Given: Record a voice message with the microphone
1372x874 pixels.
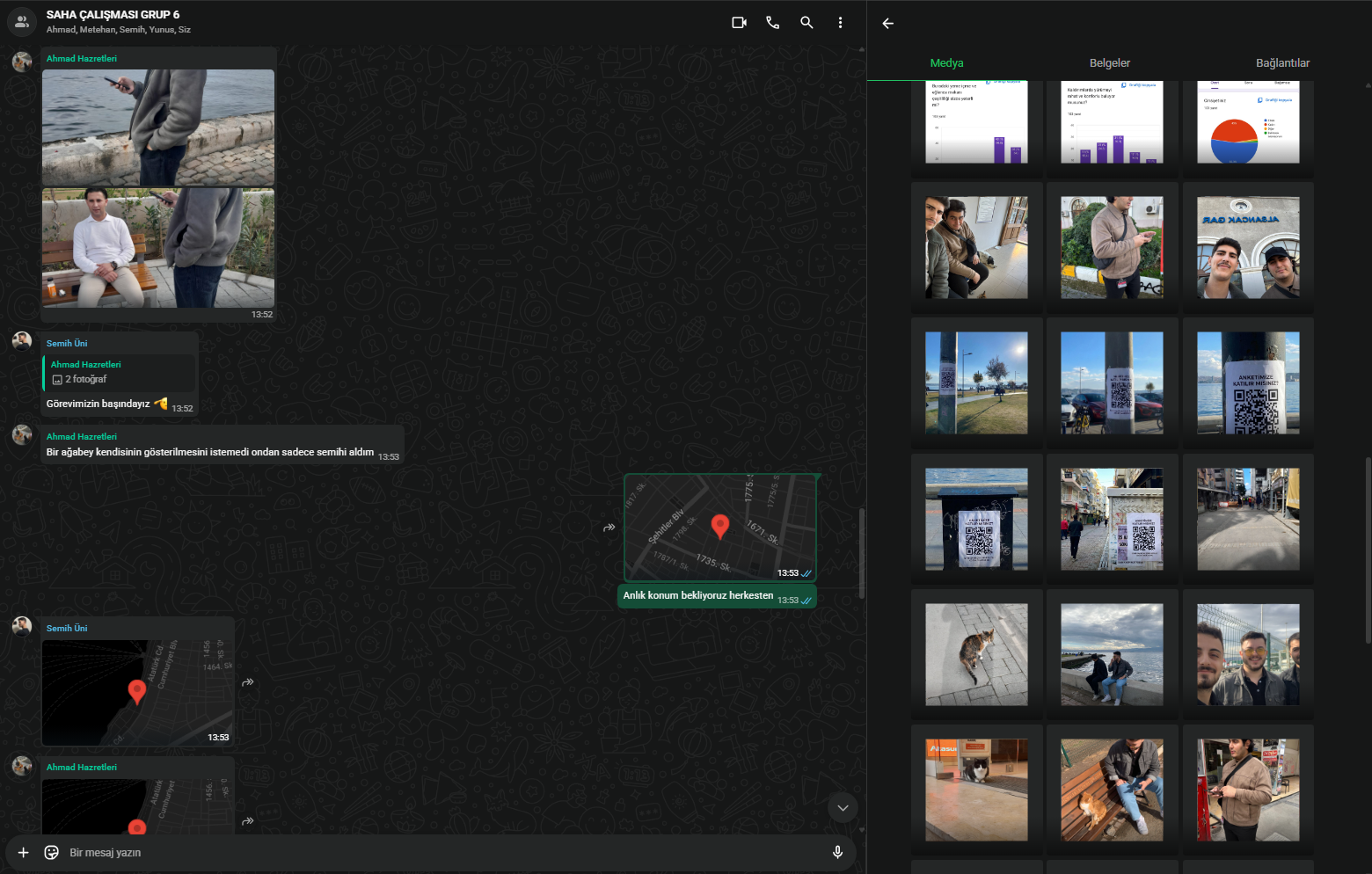Looking at the screenshot, I should click(x=837, y=852).
